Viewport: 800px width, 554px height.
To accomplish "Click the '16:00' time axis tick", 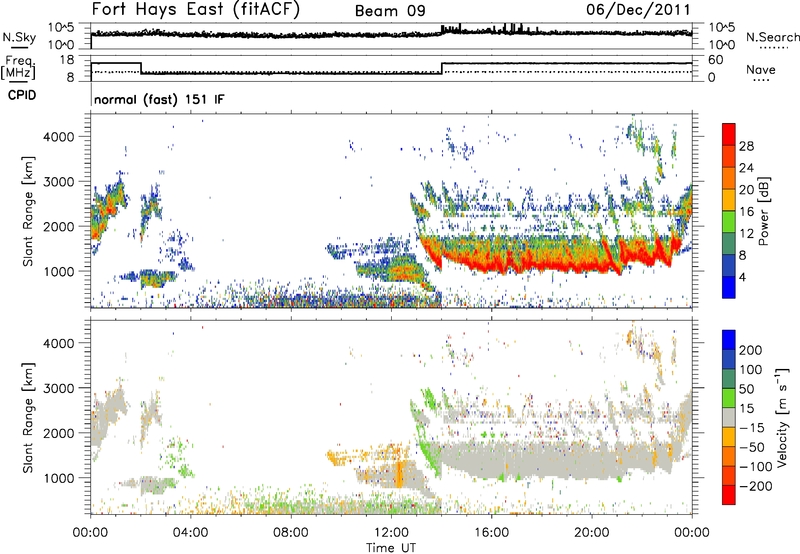I will (x=491, y=533).
